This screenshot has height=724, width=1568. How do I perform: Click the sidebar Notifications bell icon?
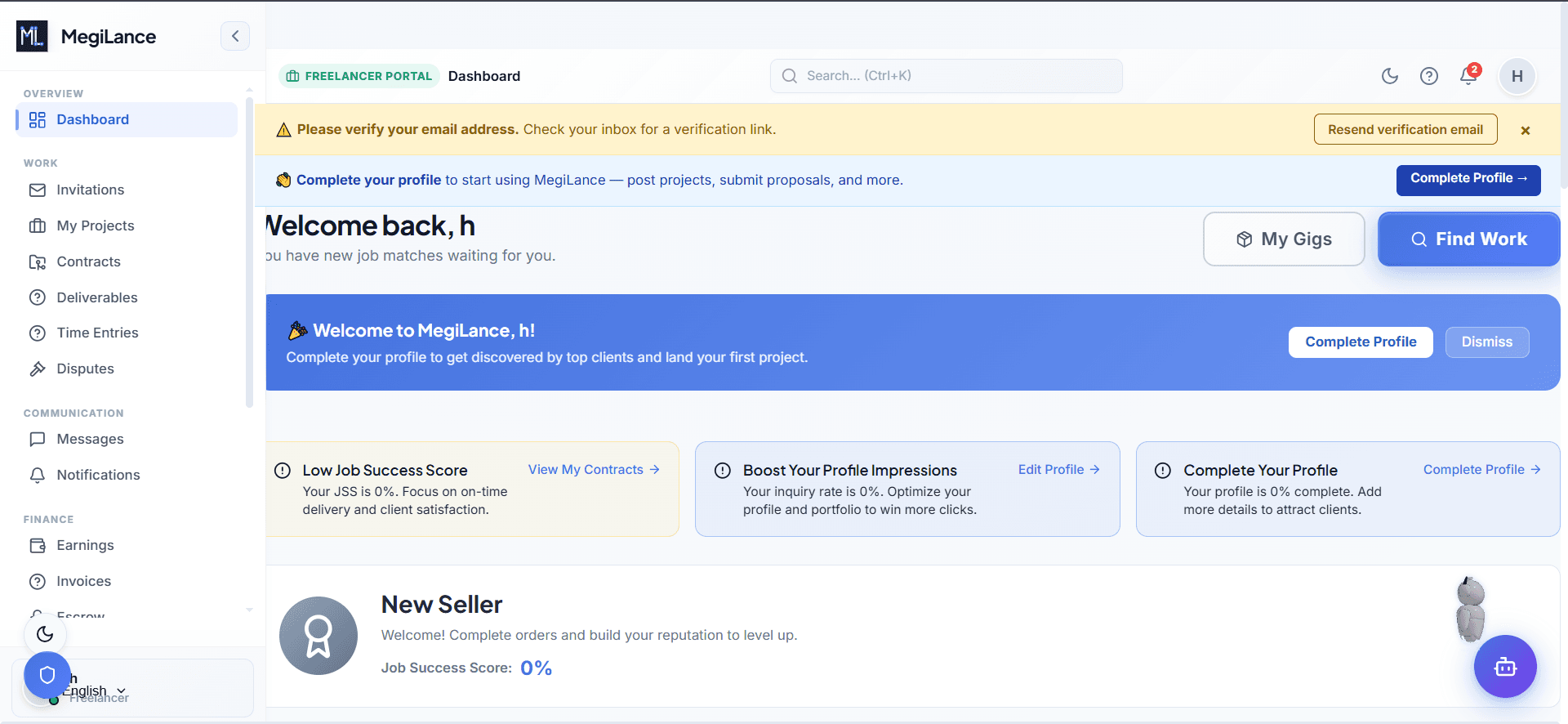pos(38,475)
